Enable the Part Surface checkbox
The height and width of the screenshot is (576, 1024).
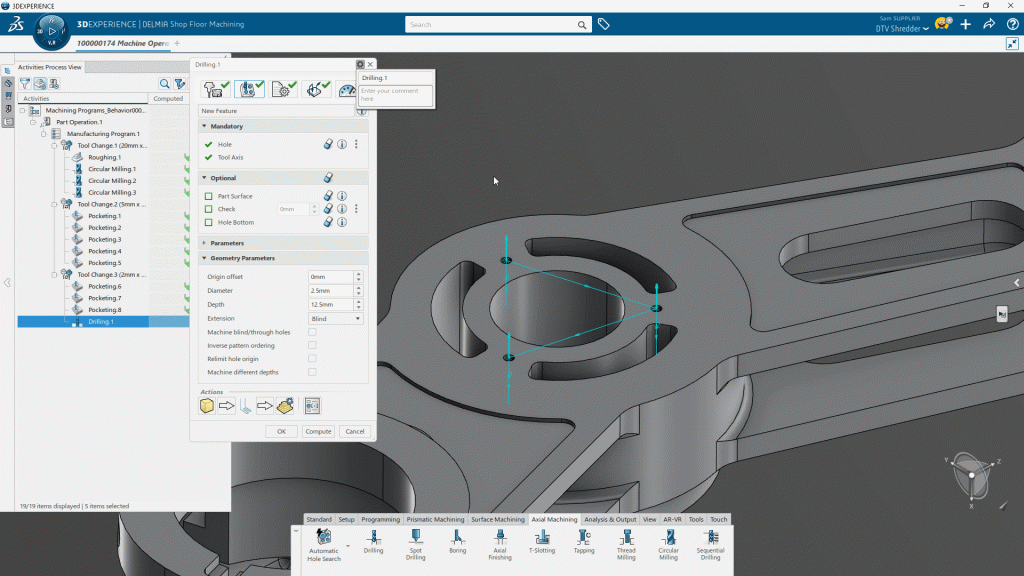click(209, 197)
